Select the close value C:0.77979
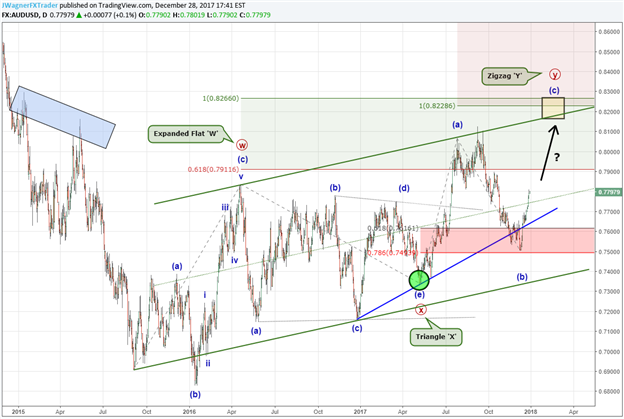This screenshot has height=419, width=624. [x=254, y=15]
